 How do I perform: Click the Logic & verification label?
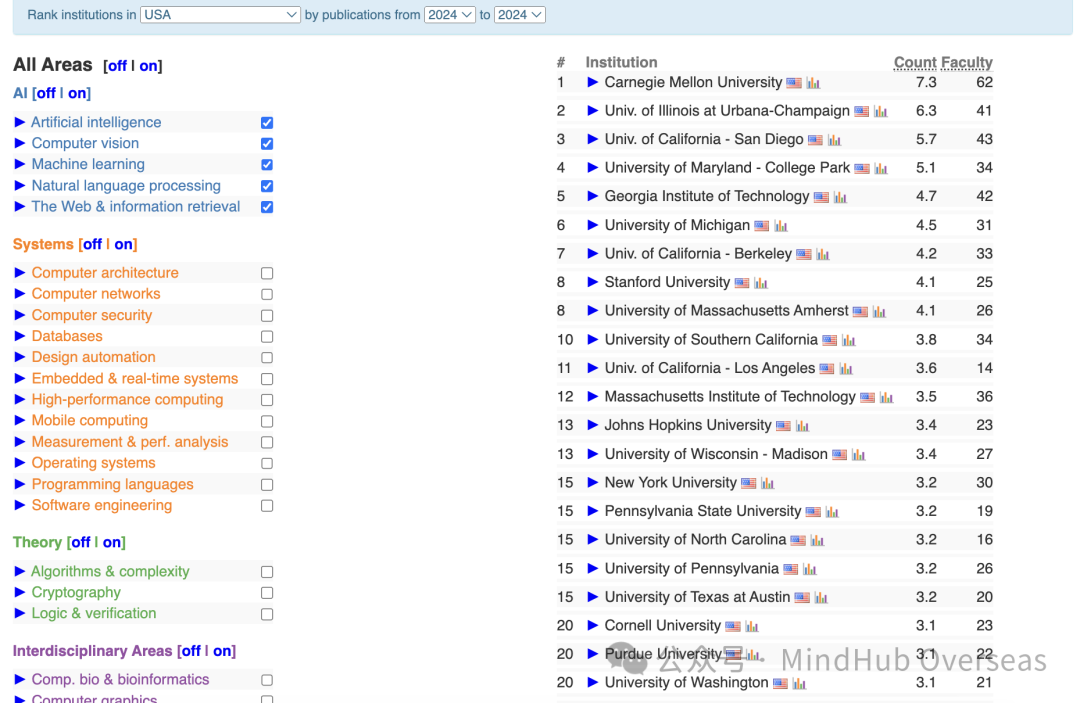94,613
